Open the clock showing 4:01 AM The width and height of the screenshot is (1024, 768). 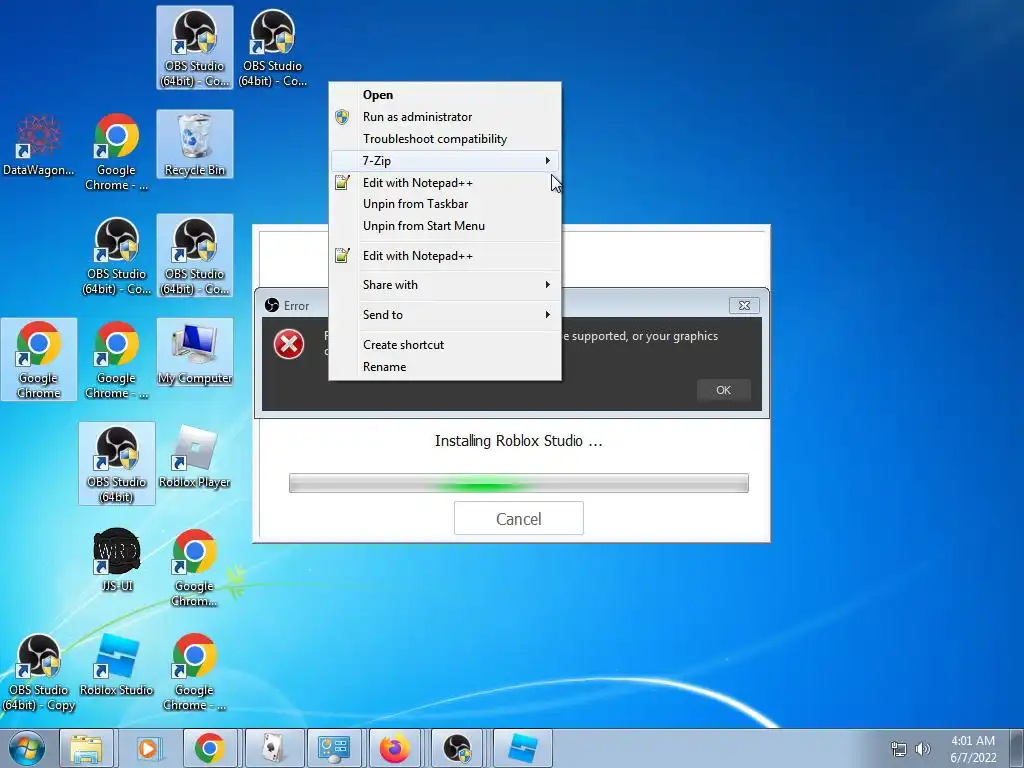tap(973, 749)
